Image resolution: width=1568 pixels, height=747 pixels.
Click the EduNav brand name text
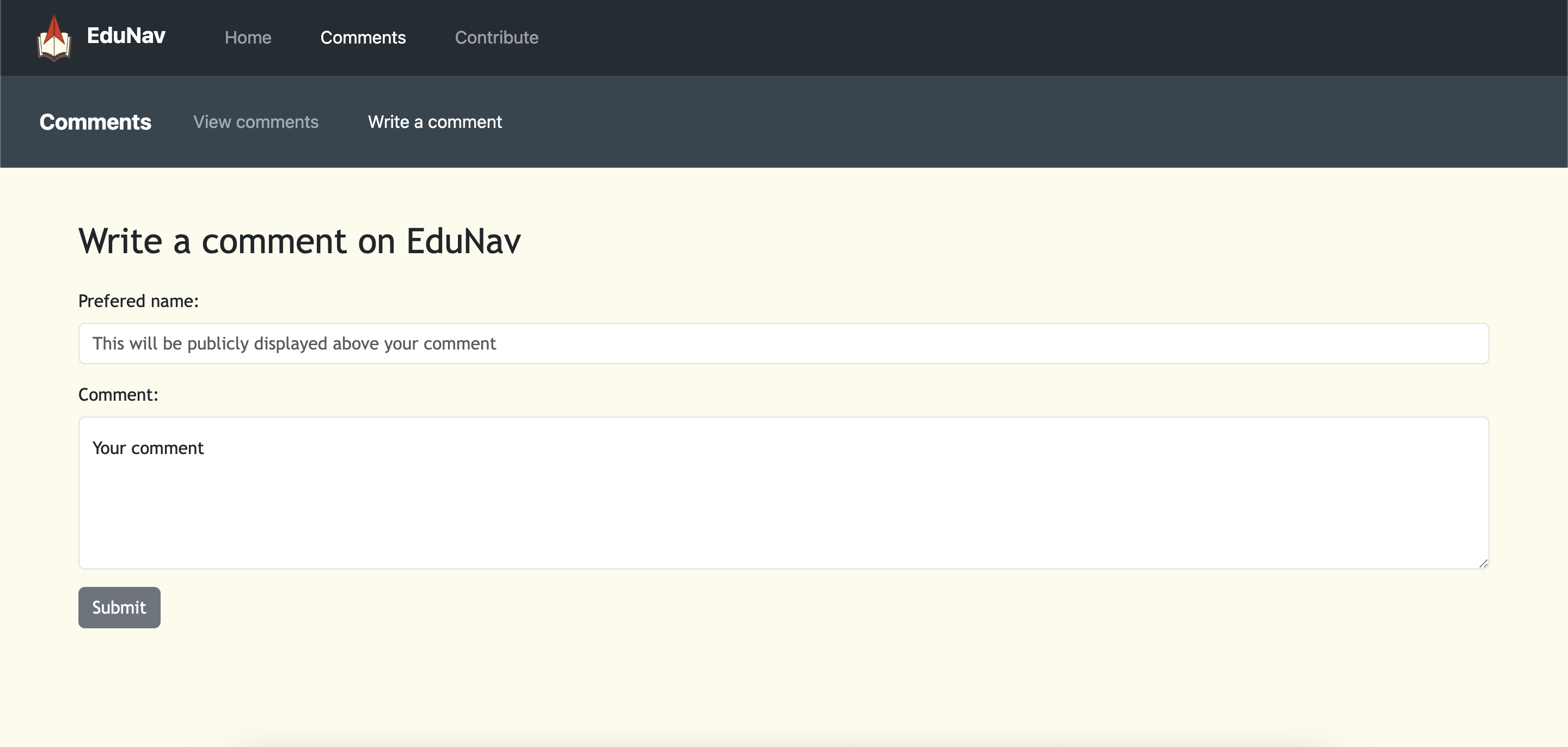coord(126,36)
